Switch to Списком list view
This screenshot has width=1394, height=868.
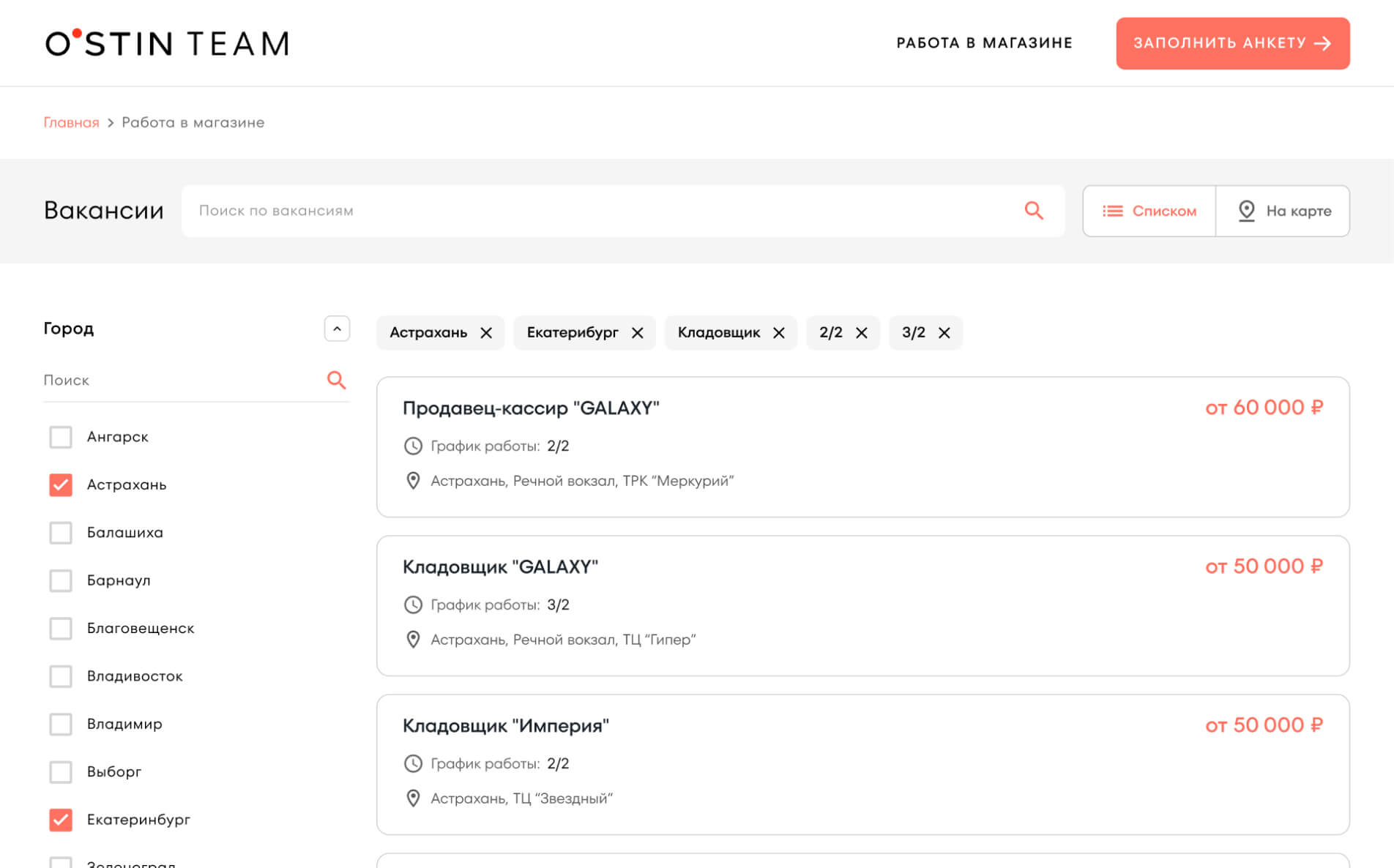[x=1149, y=211]
